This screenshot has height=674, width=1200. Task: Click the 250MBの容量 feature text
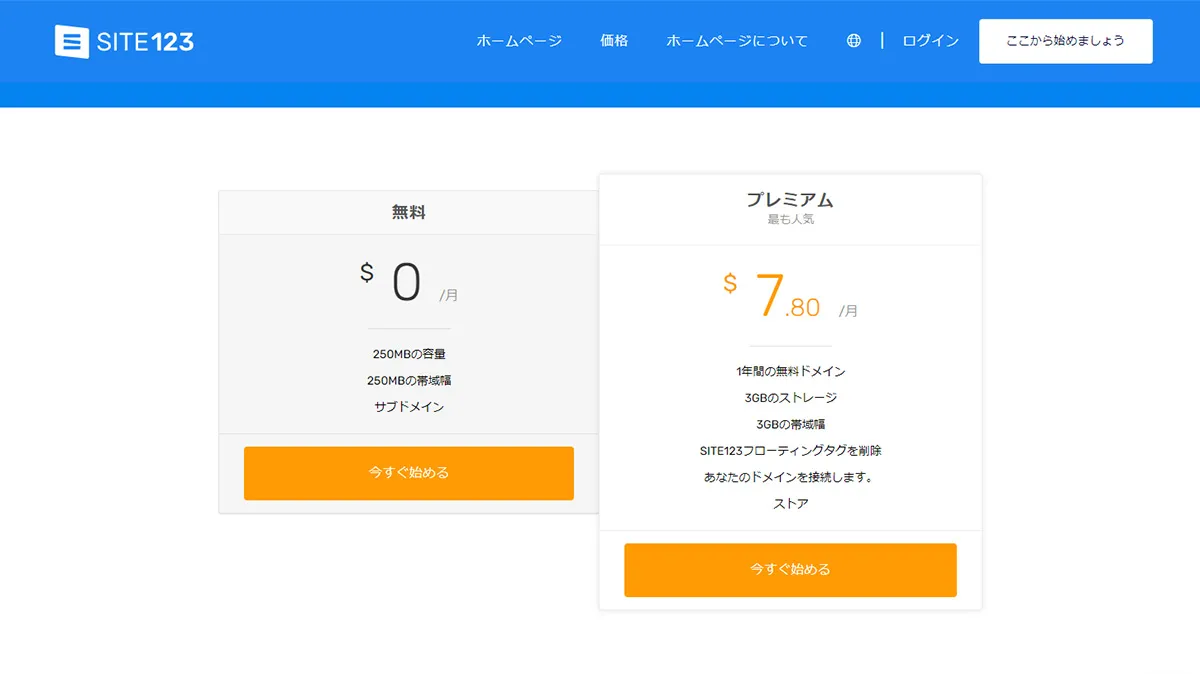pyautogui.click(x=408, y=354)
